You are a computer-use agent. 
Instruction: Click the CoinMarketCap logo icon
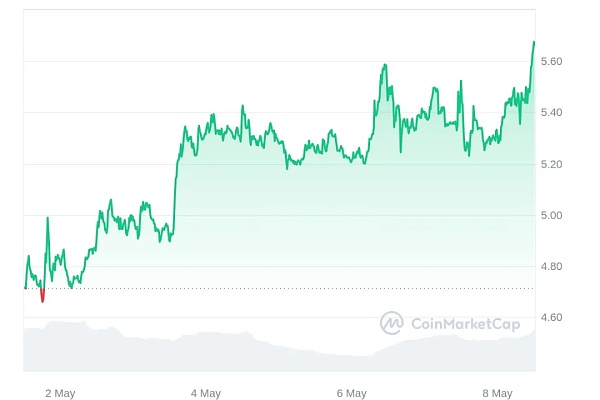392,322
